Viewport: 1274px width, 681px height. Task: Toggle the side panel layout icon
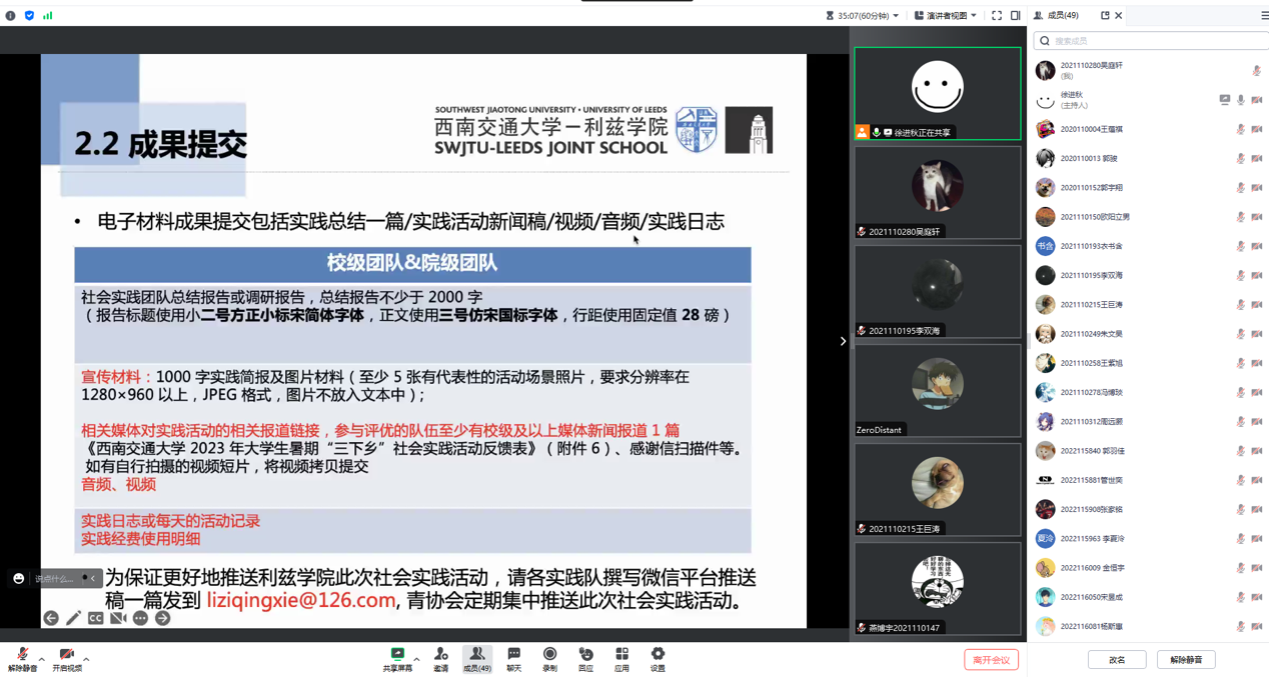coord(1015,15)
